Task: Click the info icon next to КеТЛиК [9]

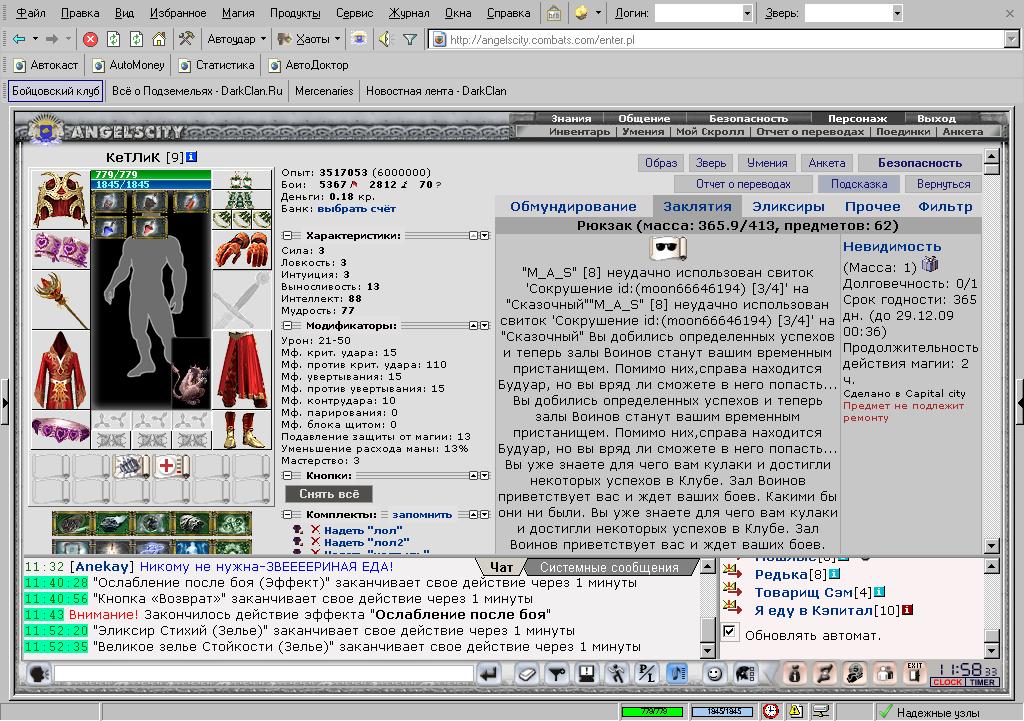Action: coord(191,157)
